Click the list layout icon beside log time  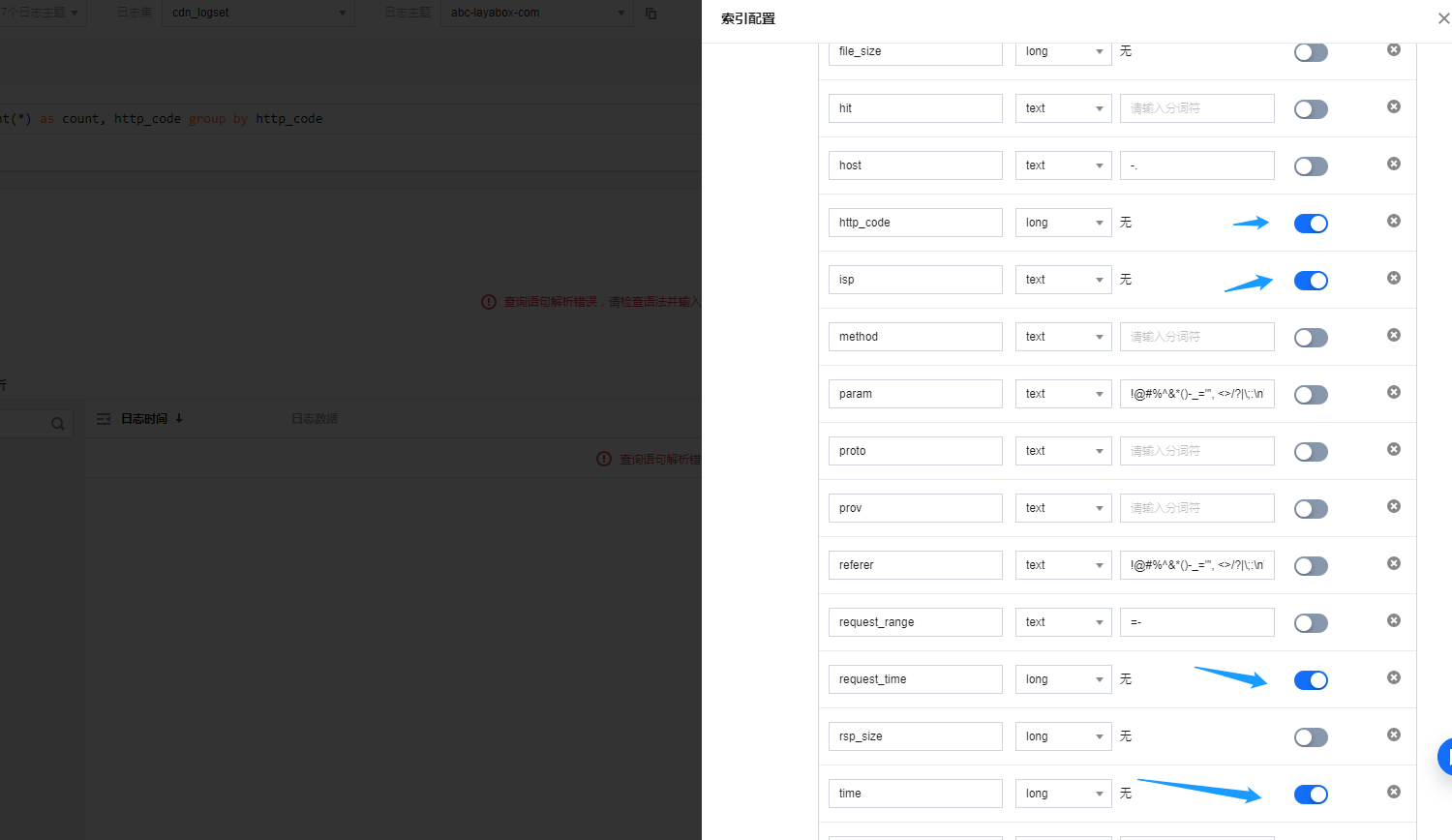point(104,419)
